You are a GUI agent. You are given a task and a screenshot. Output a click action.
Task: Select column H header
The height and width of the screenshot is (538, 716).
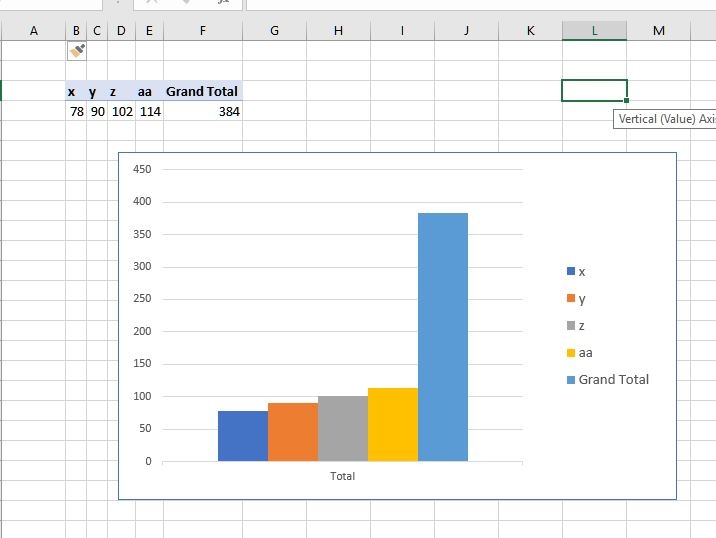(338, 31)
